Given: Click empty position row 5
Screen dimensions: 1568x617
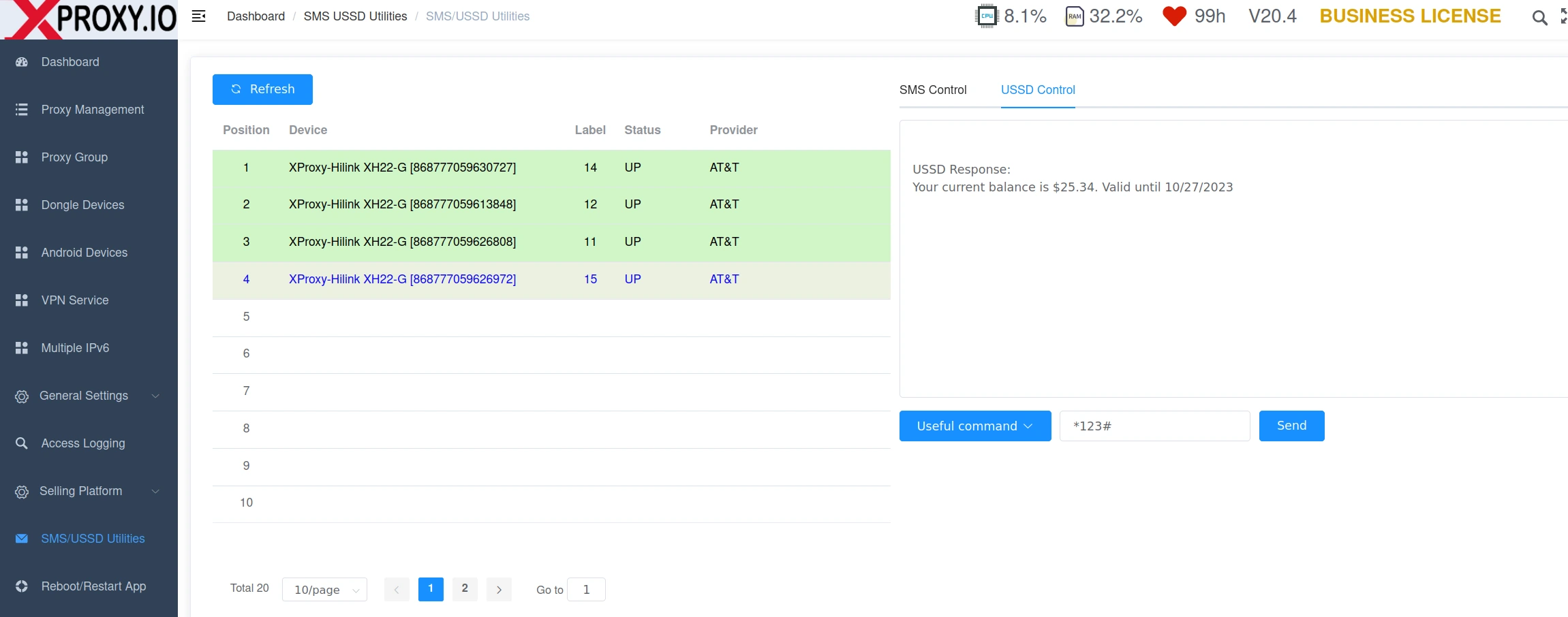Looking at the screenshot, I should [x=551, y=317].
